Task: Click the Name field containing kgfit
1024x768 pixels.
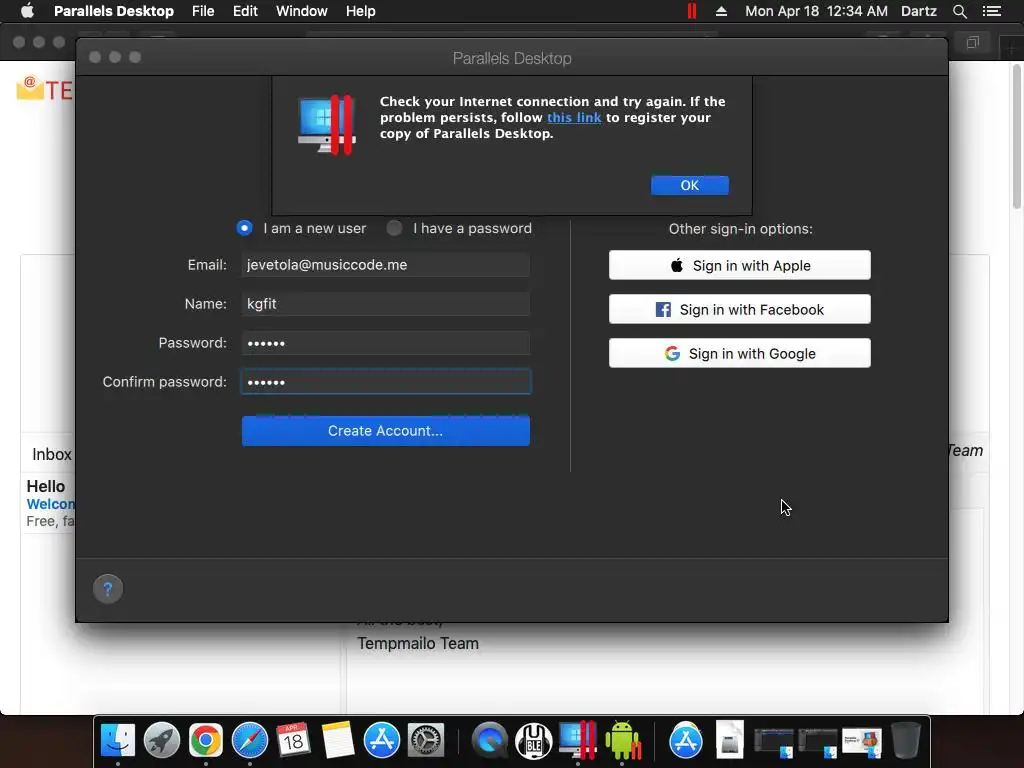Action: pyautogui.click(x=386, y=304)
